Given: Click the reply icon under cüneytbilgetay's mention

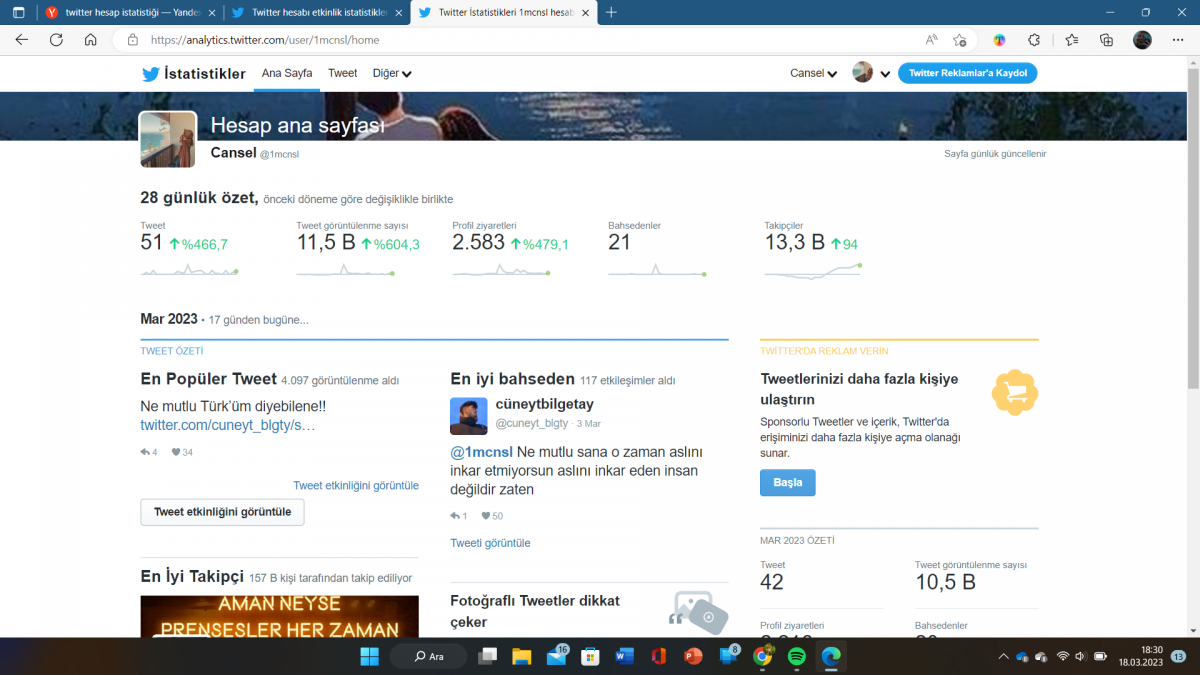Looking at the screenshot, I should pyautogui.click(x=455, y=516).
